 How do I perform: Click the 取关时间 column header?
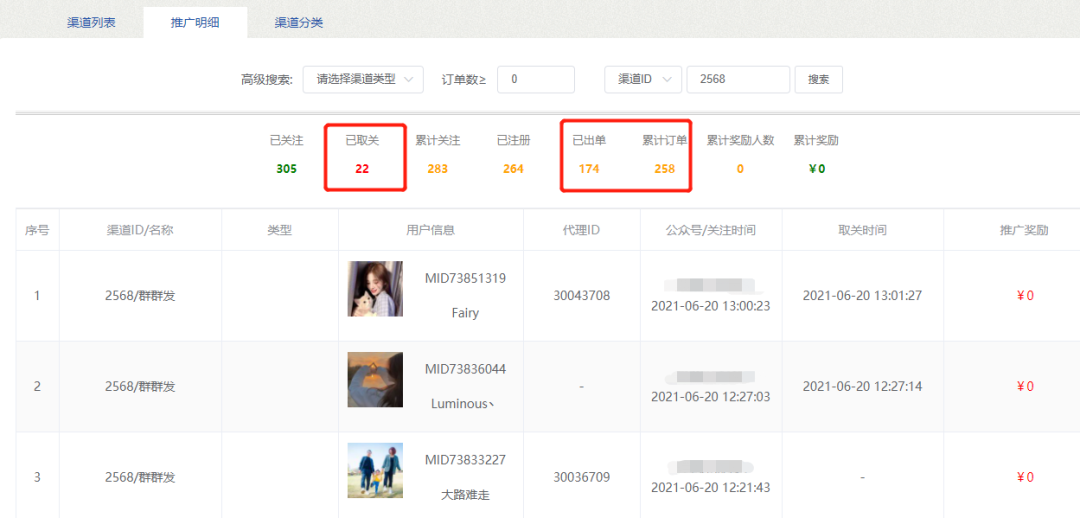coord(862,230)
